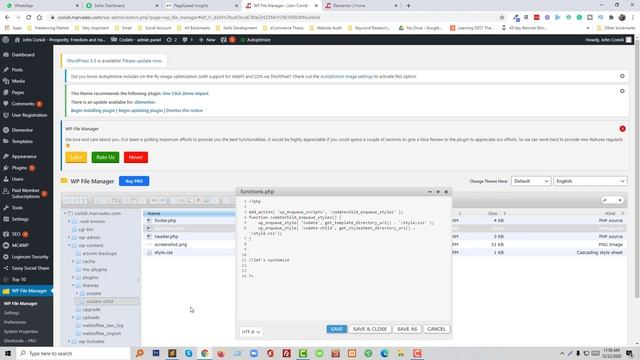Click the file manager search field

612,200
